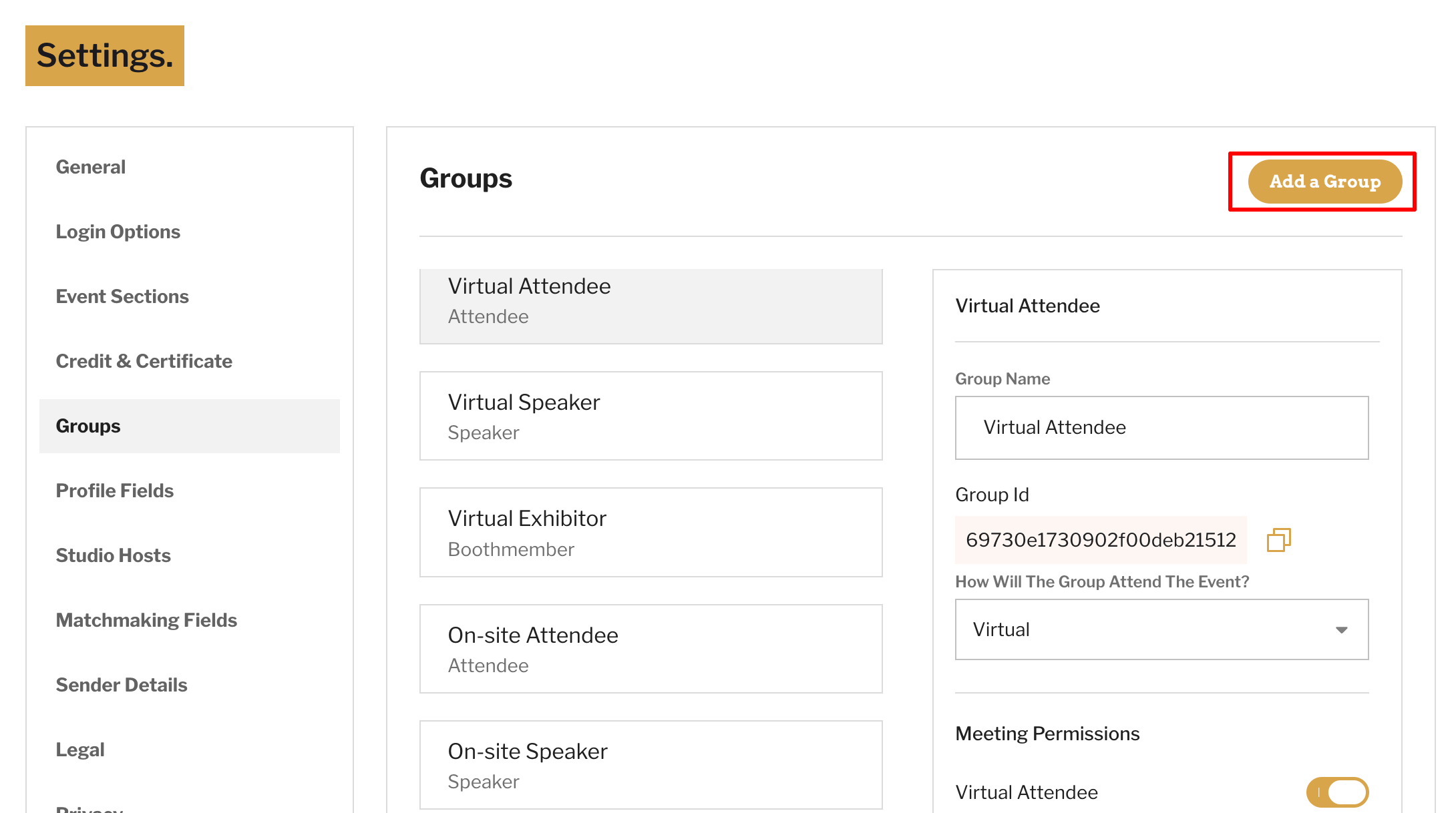Select Groups in the settings sidebar
Screen dimensions: 1456x813
190,426
